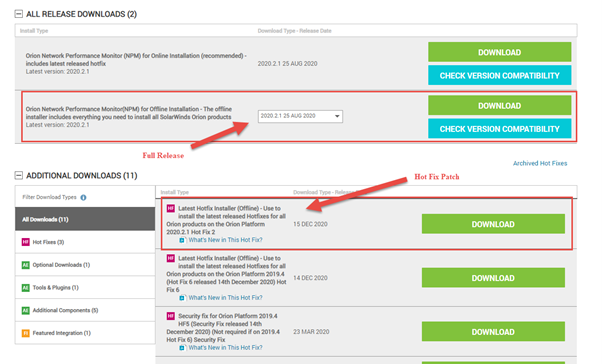
Task: Open What's New link for 2020.2.1 Hot Fix 2
Action: [x=225, y=240]
